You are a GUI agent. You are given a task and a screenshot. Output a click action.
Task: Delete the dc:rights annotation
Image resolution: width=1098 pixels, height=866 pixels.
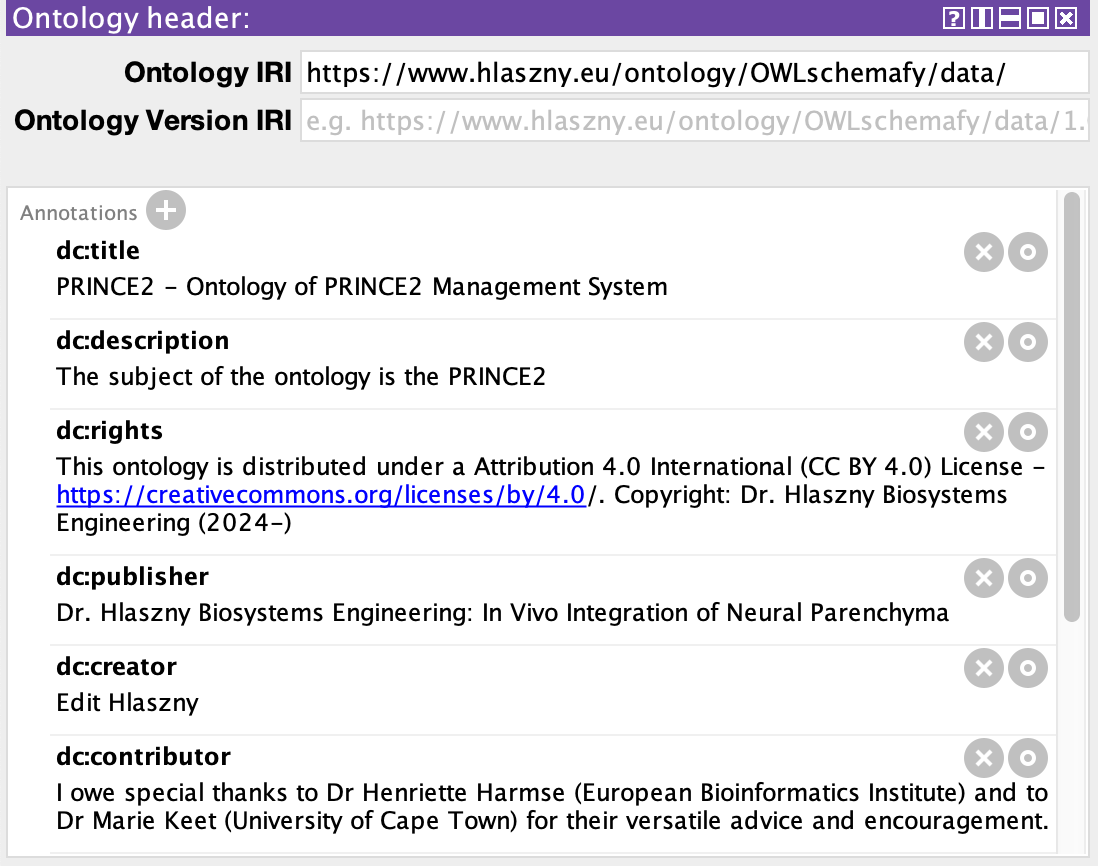click(x=984, y=433)
